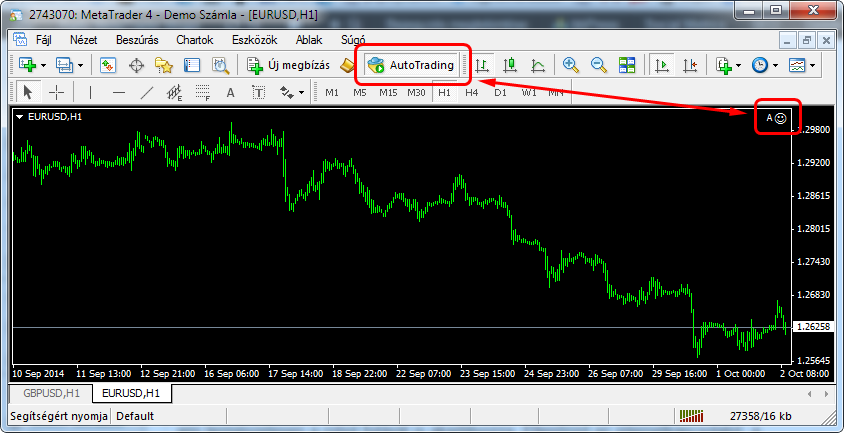Switch timeframe to H4
The image size is (844, 433).
pos(472,93)
